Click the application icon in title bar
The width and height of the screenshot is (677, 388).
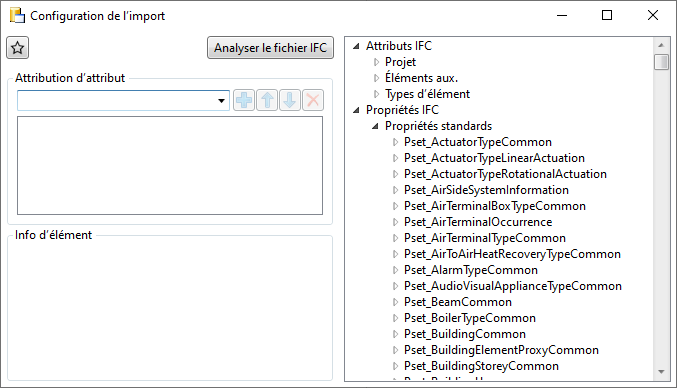tap(17, 16)
